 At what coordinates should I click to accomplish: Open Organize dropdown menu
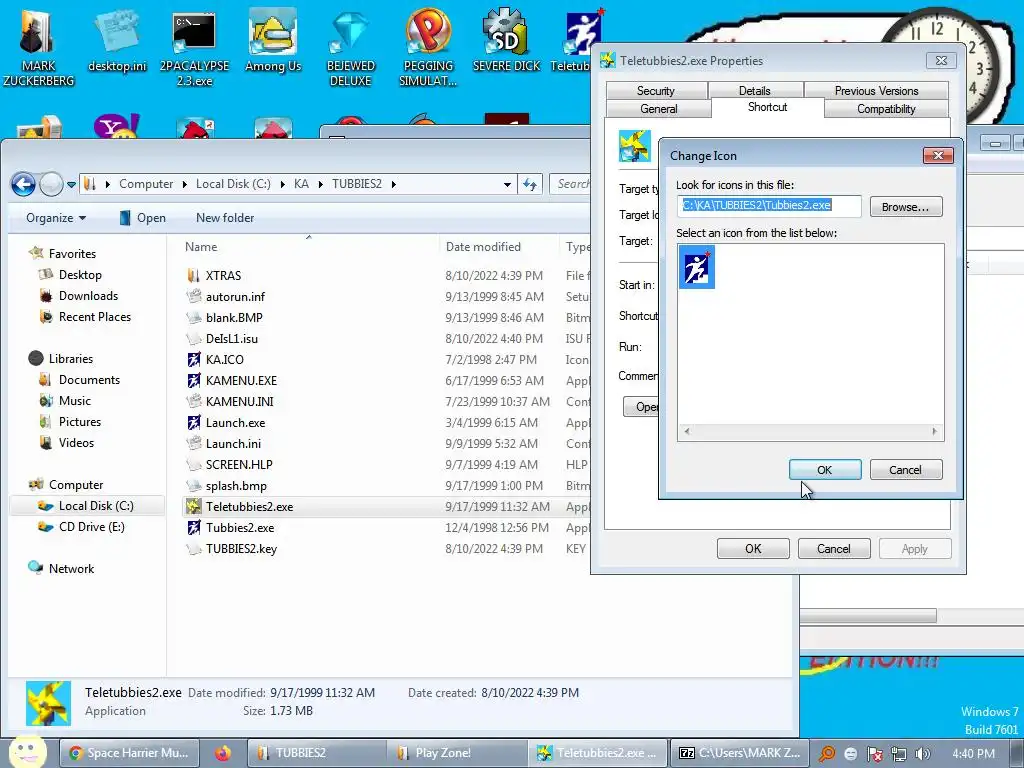coord(56,218)
